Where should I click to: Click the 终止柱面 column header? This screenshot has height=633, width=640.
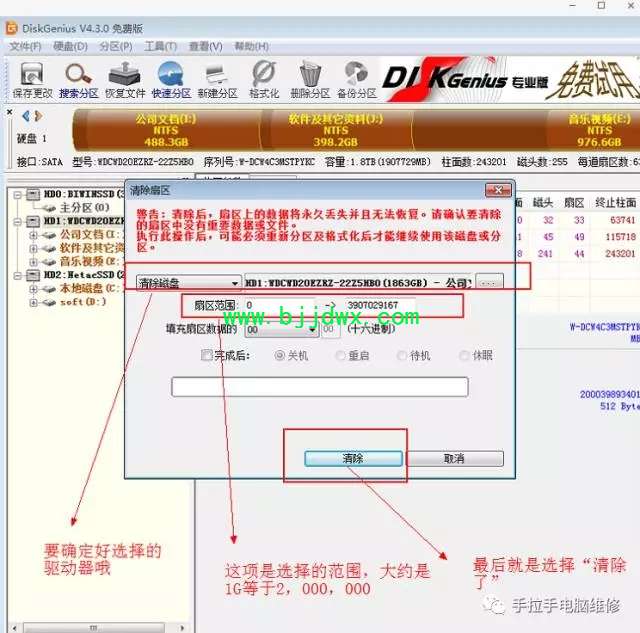[x=616, y=202]
